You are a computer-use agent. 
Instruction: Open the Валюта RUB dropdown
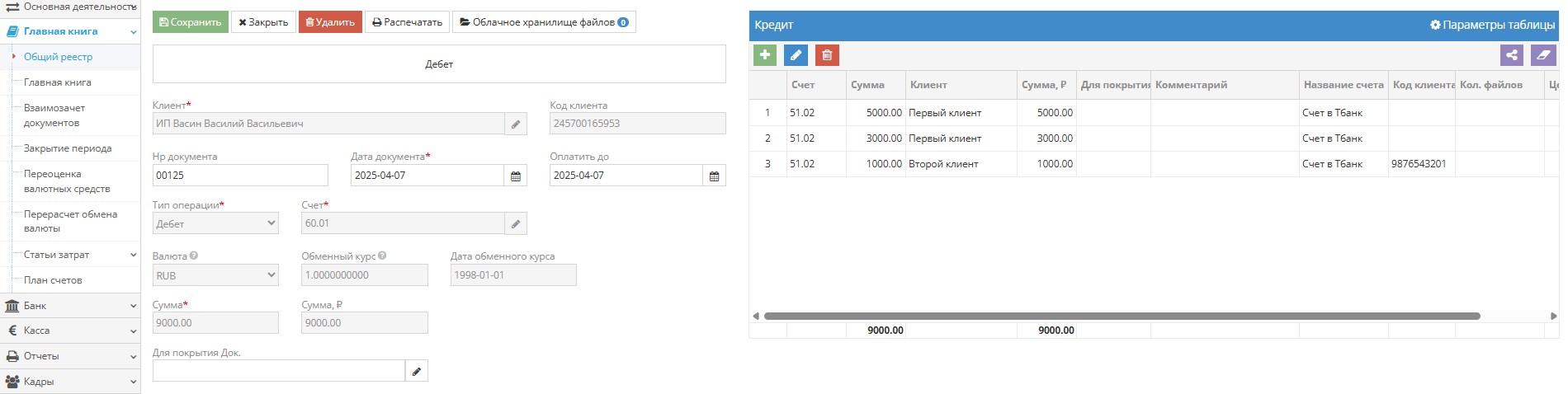[215, 275]
